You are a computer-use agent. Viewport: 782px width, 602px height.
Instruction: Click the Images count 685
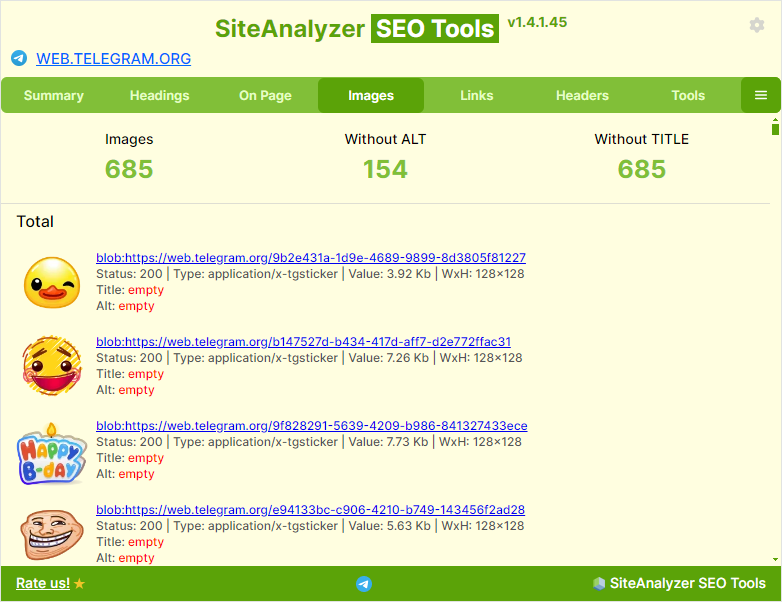129,169
